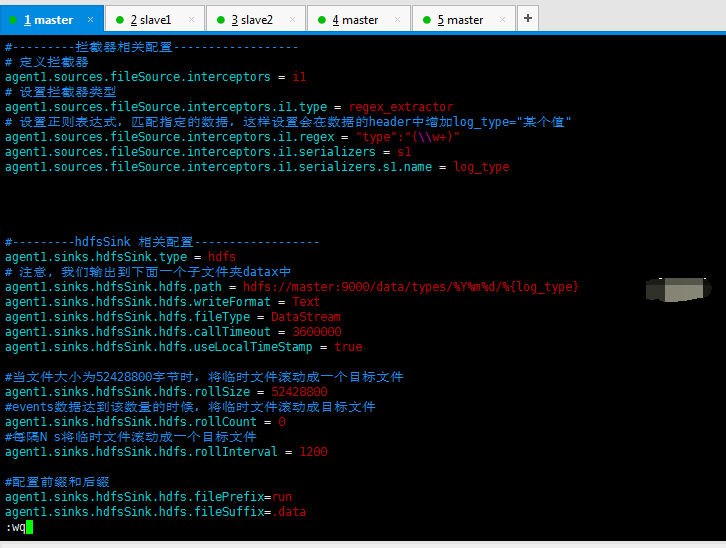Image resolution: width=726 pixels, height=548 pixels.
Task: Close the 1 master tab
Action: click(90, 19)
